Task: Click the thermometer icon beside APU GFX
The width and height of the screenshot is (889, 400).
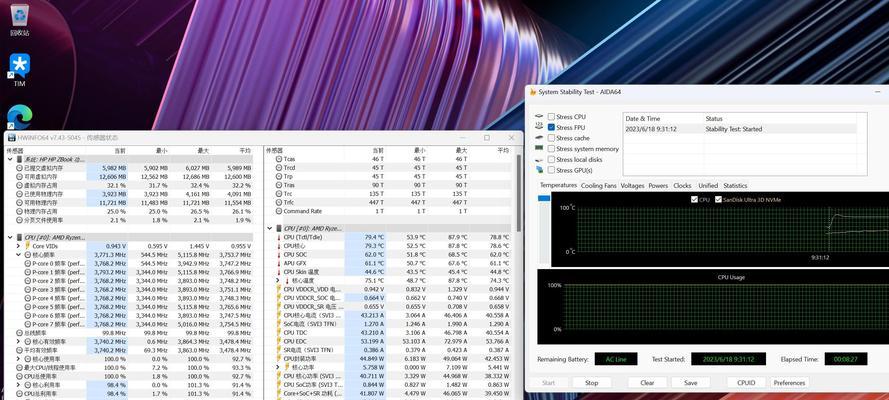Action: [x=278, y=263]
